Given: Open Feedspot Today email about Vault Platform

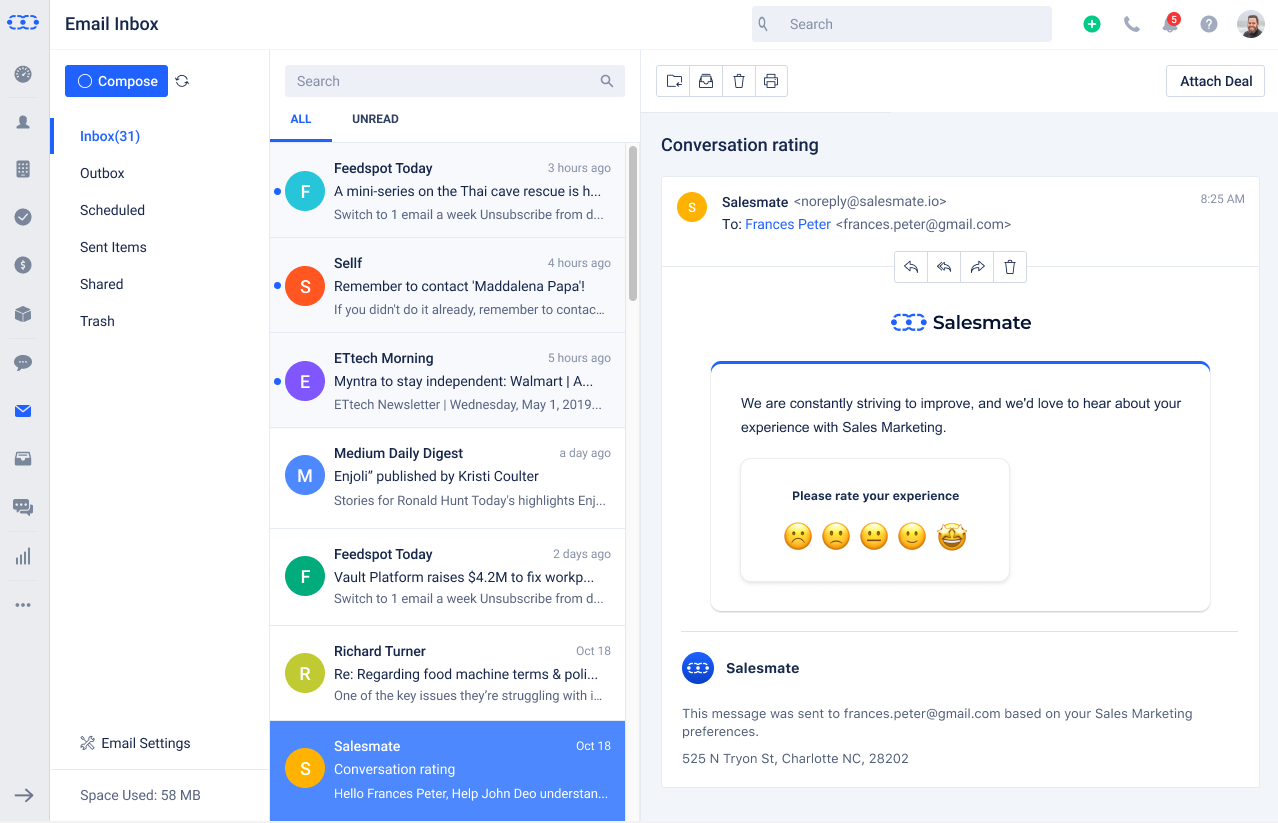Looking at the screenshot, I should click(x=448, y=576).
